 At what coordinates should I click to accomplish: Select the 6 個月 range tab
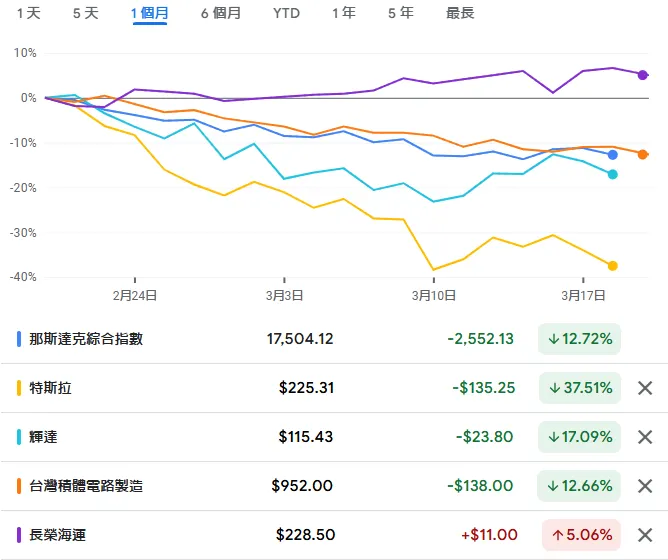221,13
